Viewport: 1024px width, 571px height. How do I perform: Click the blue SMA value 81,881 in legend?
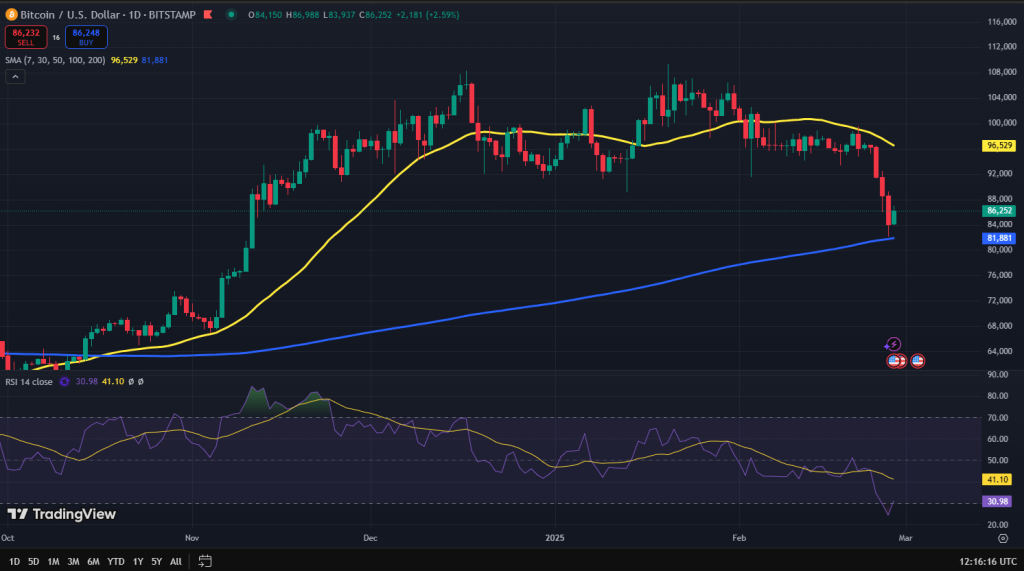(155, 60)
